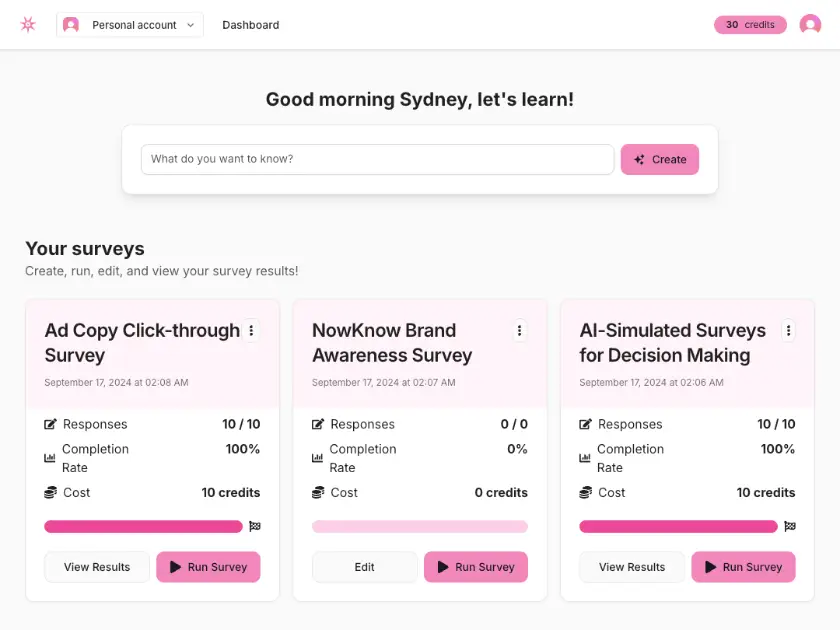Open the app's sparkle logo home icon
Image resolution: width=840 pixels, height=630 pixels.
(28, 24)
